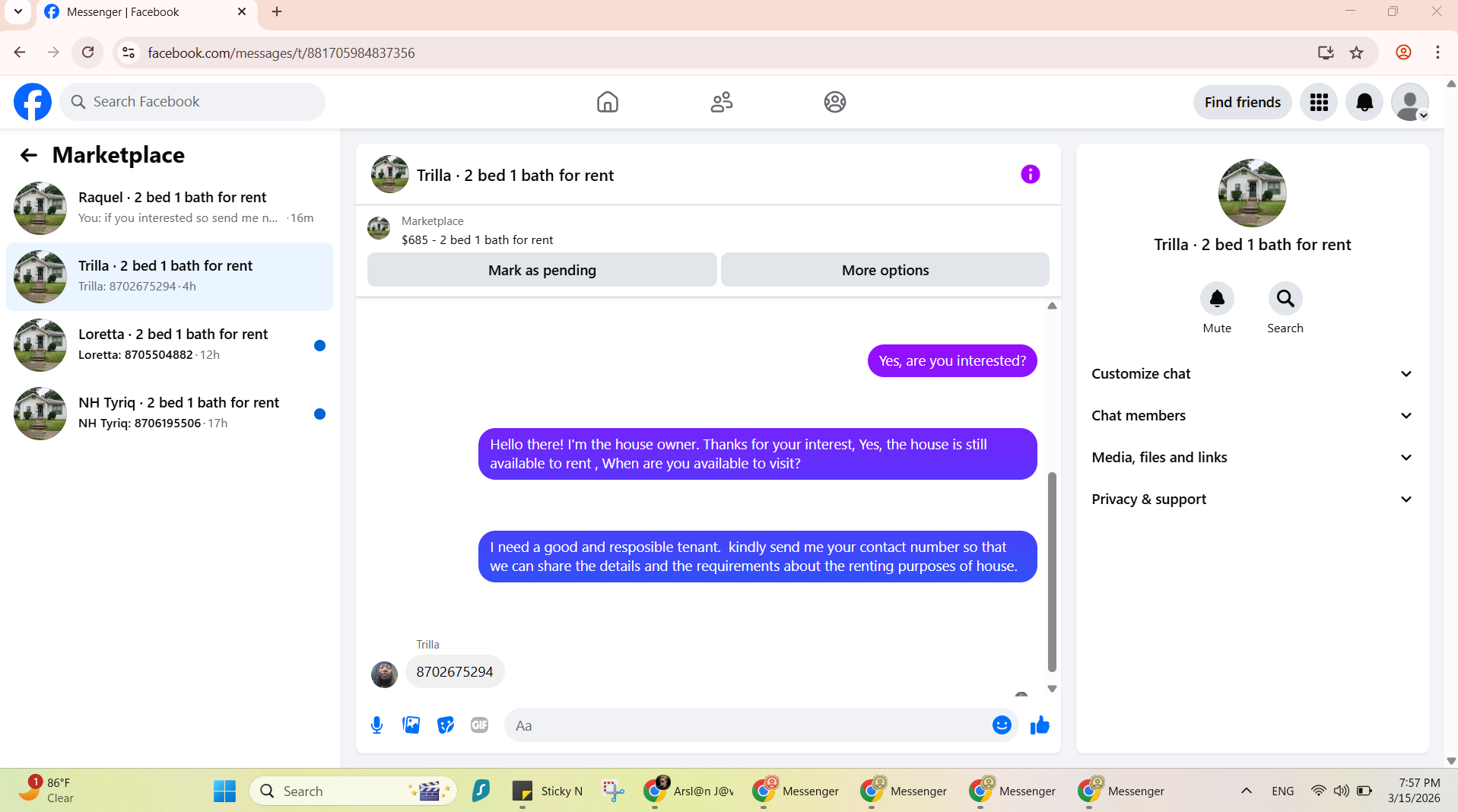1458x812 pixels.
Task: View the Marketplace listing $685 link
Action: (x=477, y=240)
